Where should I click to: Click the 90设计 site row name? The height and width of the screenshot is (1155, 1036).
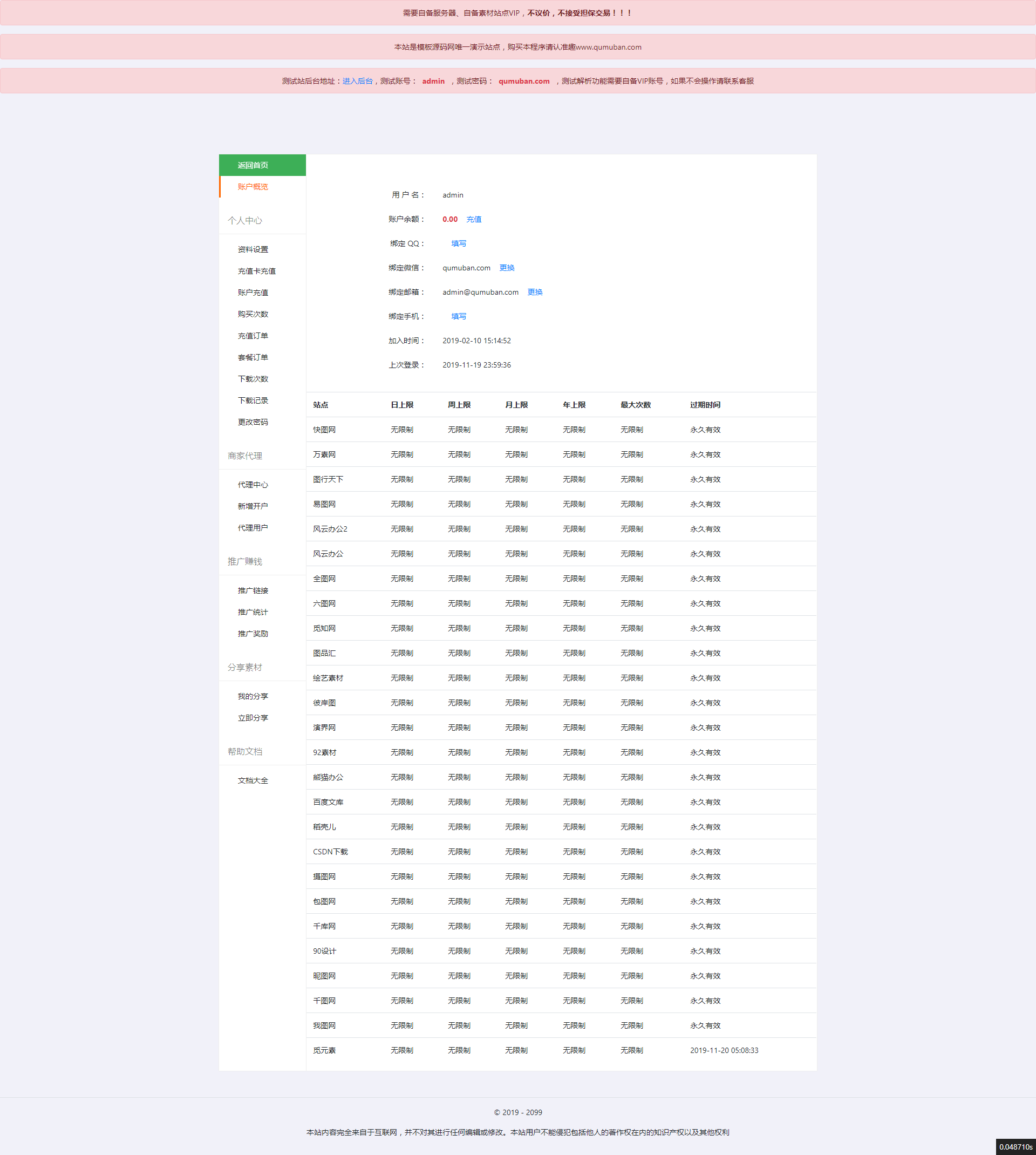click(x=324, y=951)
